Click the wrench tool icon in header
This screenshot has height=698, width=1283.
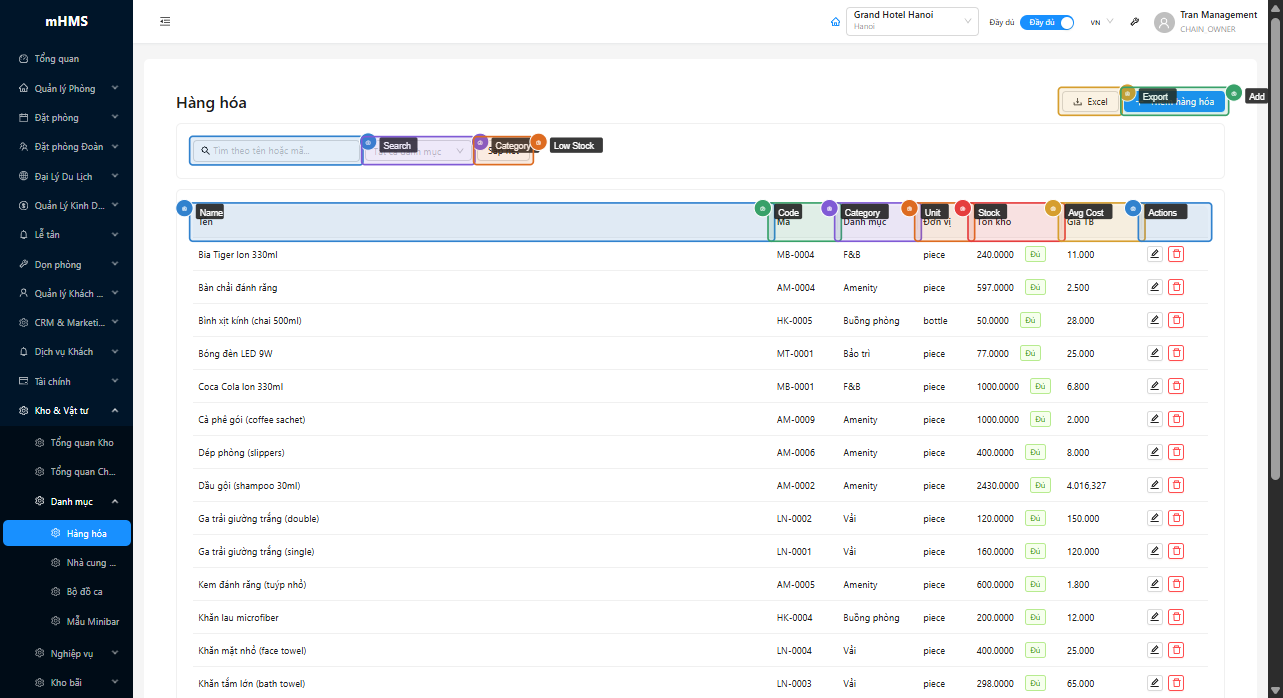pos(1135,22)
